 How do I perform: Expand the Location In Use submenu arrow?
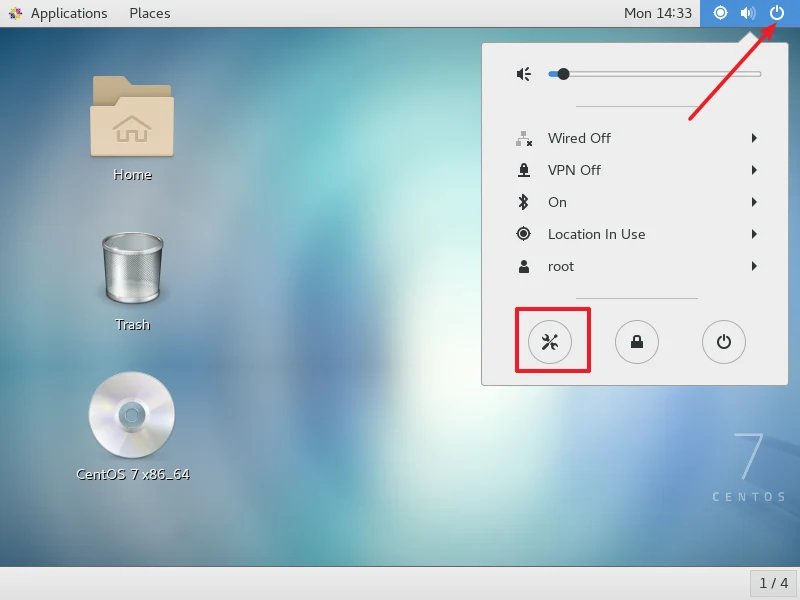[754, 234]
